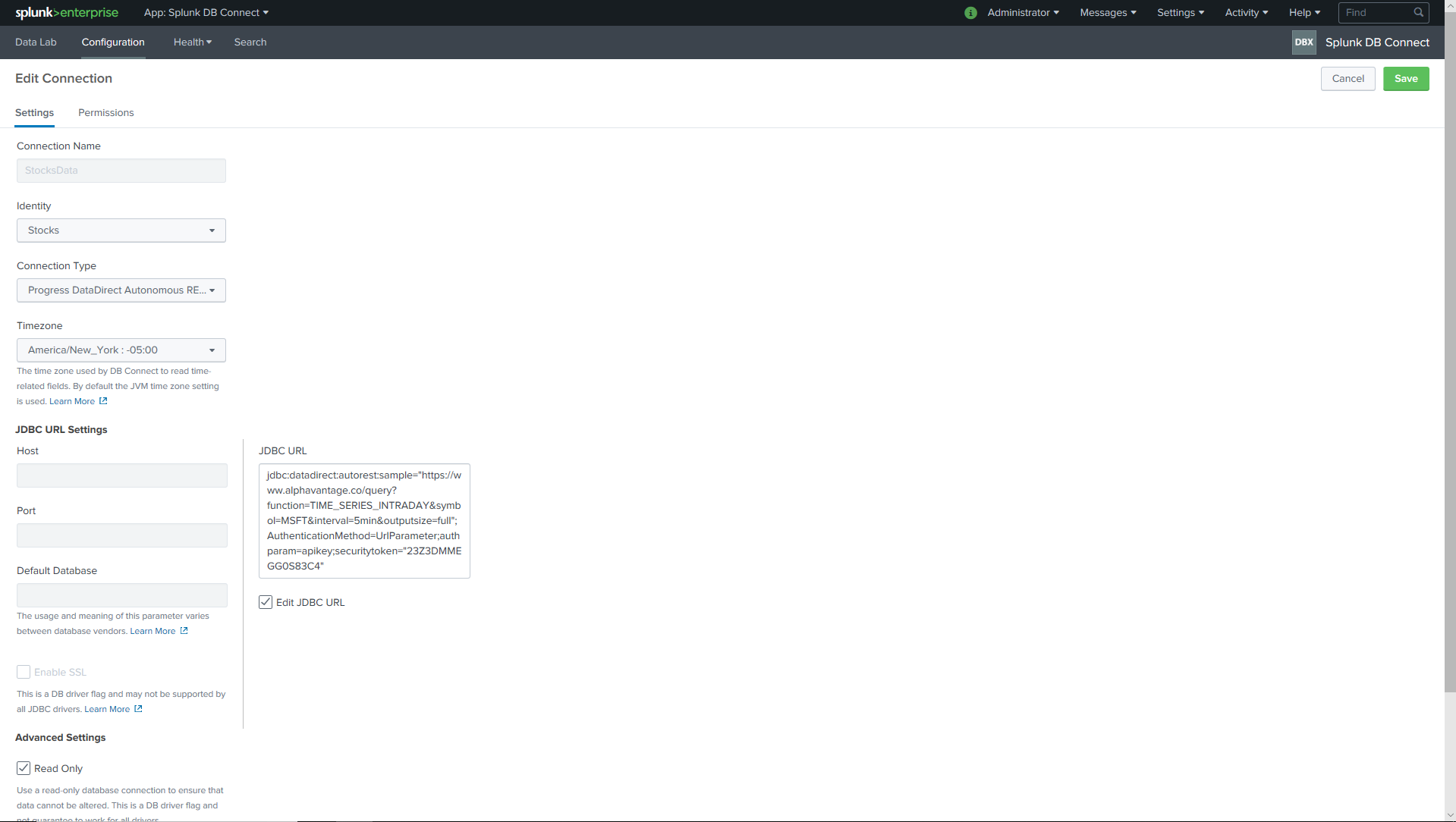Expand the Messages menu

coord(1108,13)
